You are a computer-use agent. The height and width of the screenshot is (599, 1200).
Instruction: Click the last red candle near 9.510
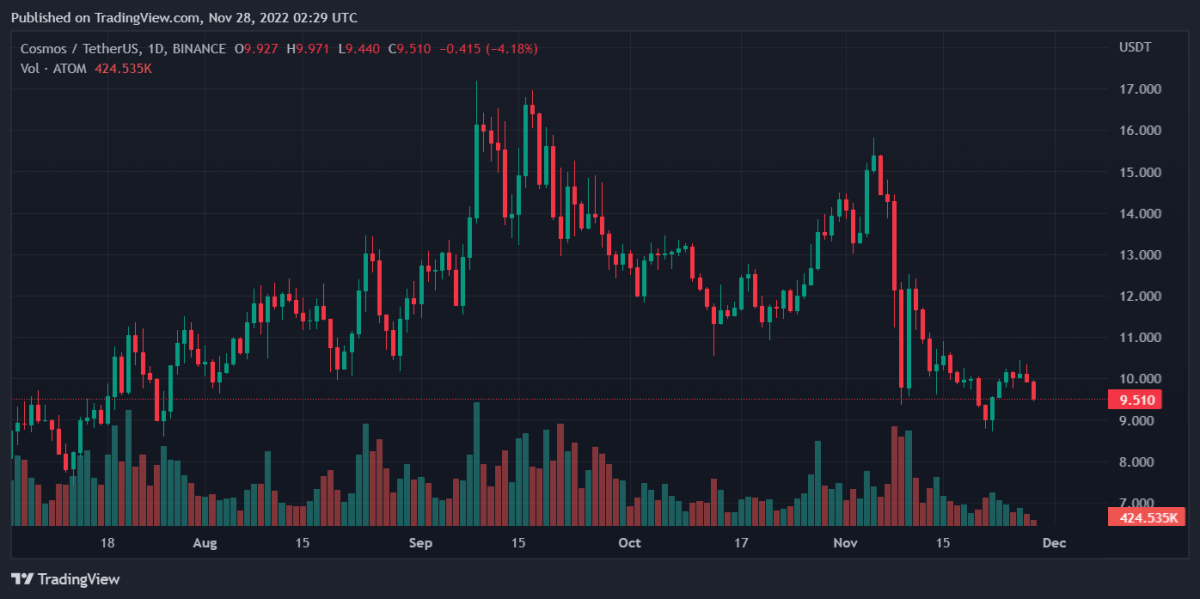[x=1034, y=390]
